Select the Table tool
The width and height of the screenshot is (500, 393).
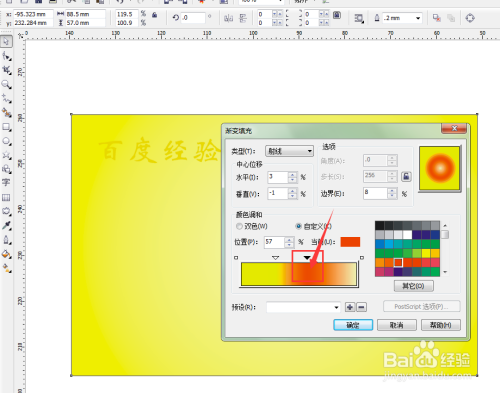[x=6, y=197]
